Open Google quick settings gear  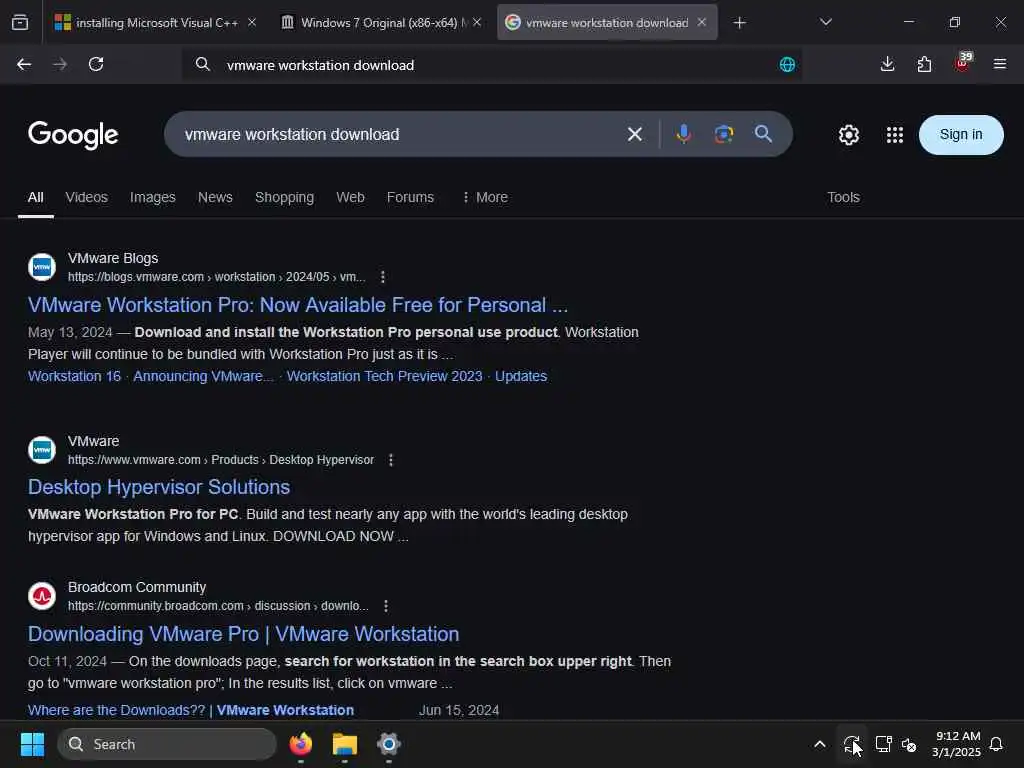[x=848, y=135]
